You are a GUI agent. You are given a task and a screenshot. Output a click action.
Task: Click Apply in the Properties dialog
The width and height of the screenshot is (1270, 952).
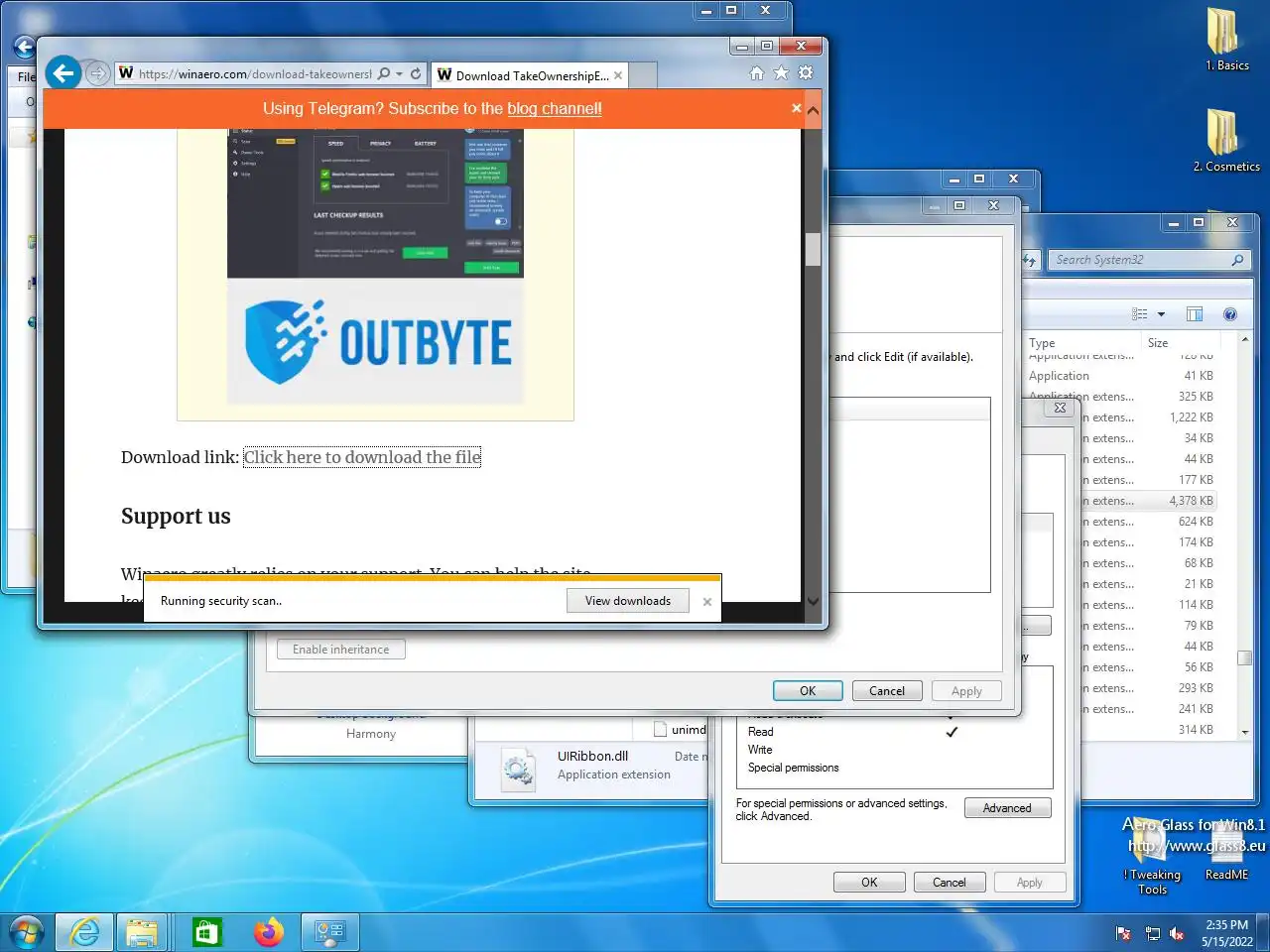click(1029, 883)
